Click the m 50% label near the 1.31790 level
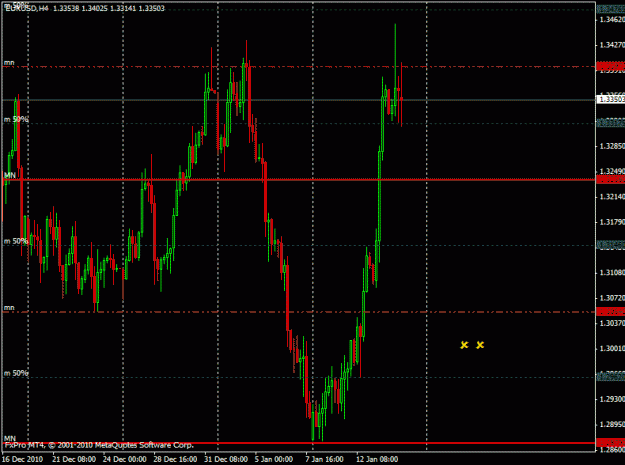 click(16, 241)
